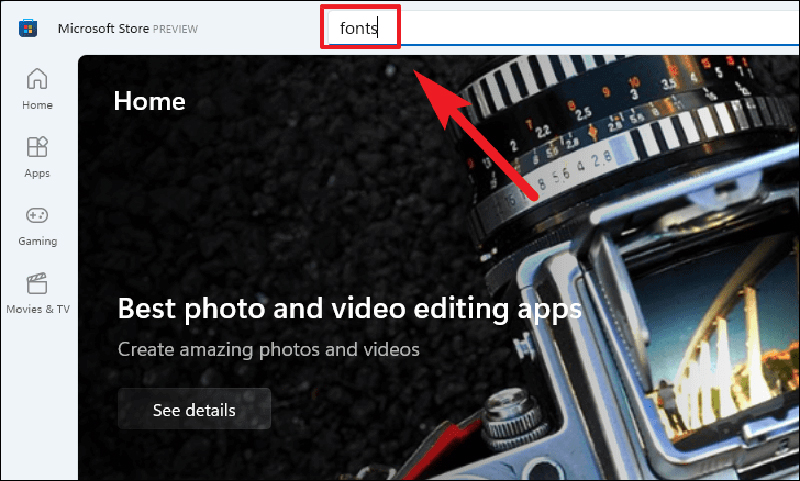Click the search box containing 'fonts'
The width and height of the screenshot is (800, 481).
click(562, 28)
